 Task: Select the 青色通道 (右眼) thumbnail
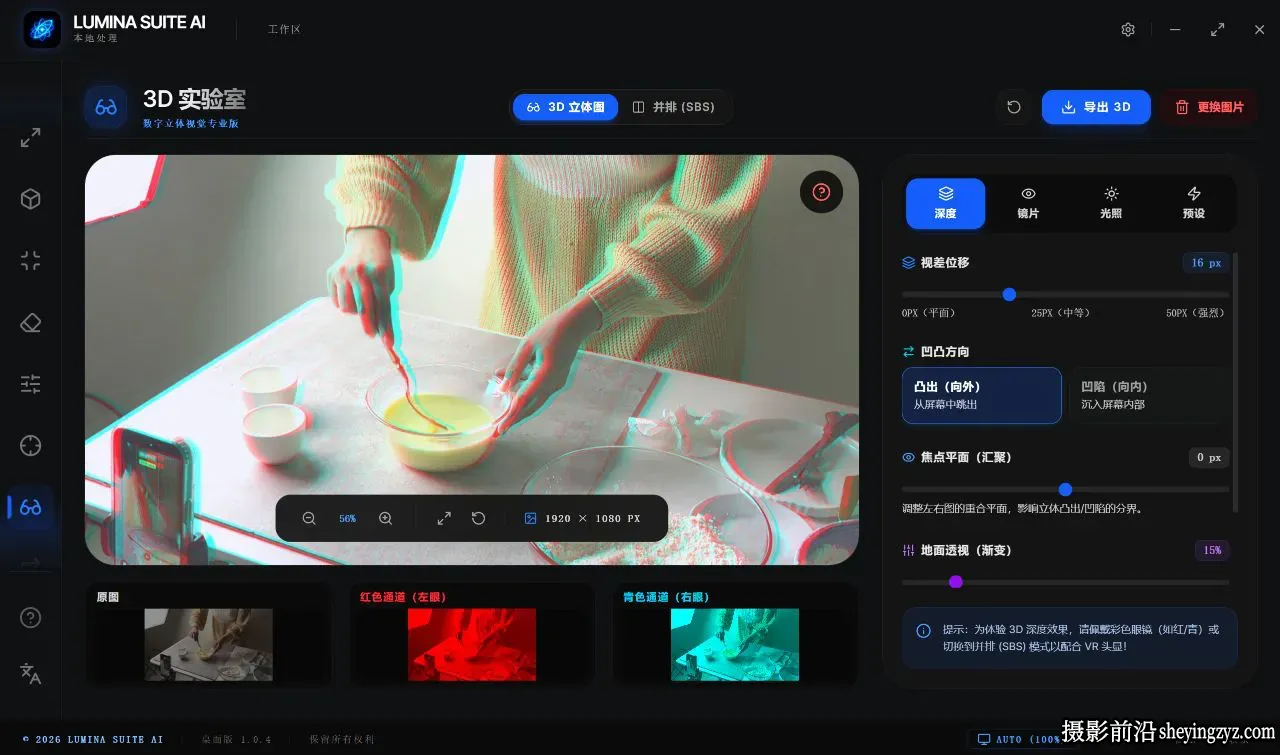coord(735,634)
